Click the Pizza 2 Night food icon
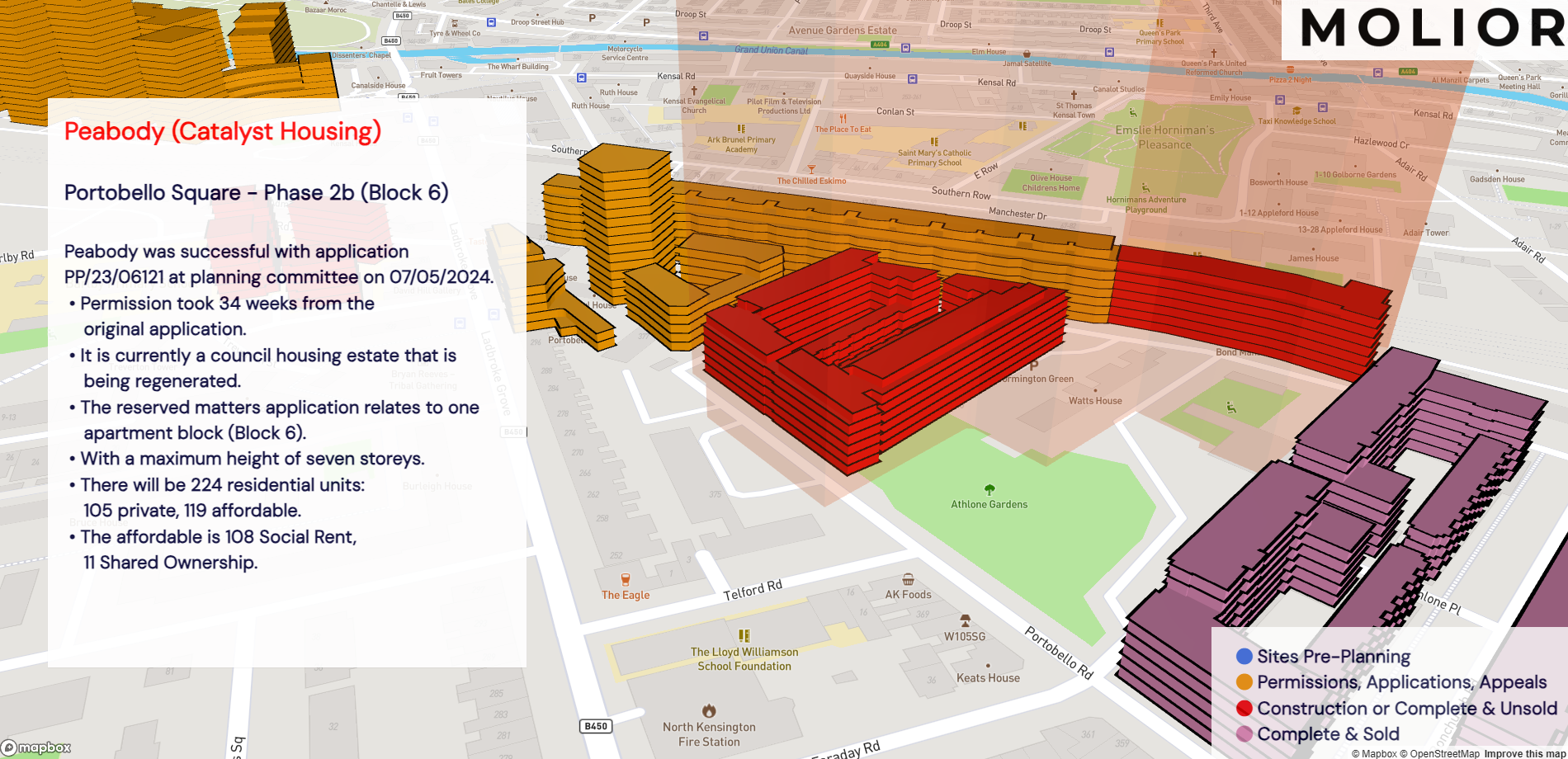 click(1290, 70)
